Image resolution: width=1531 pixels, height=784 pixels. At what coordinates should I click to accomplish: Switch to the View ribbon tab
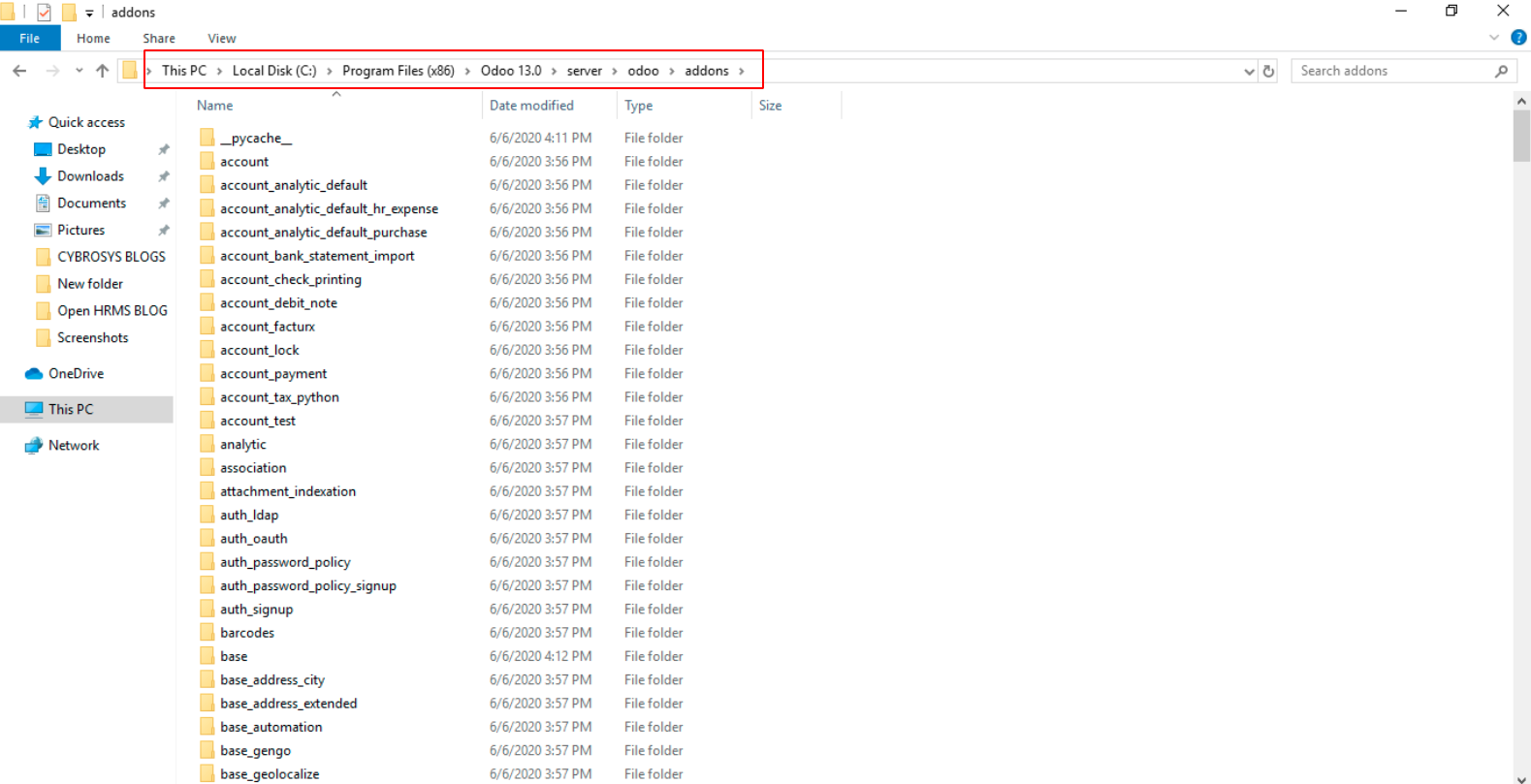click(x=221, y=38)
